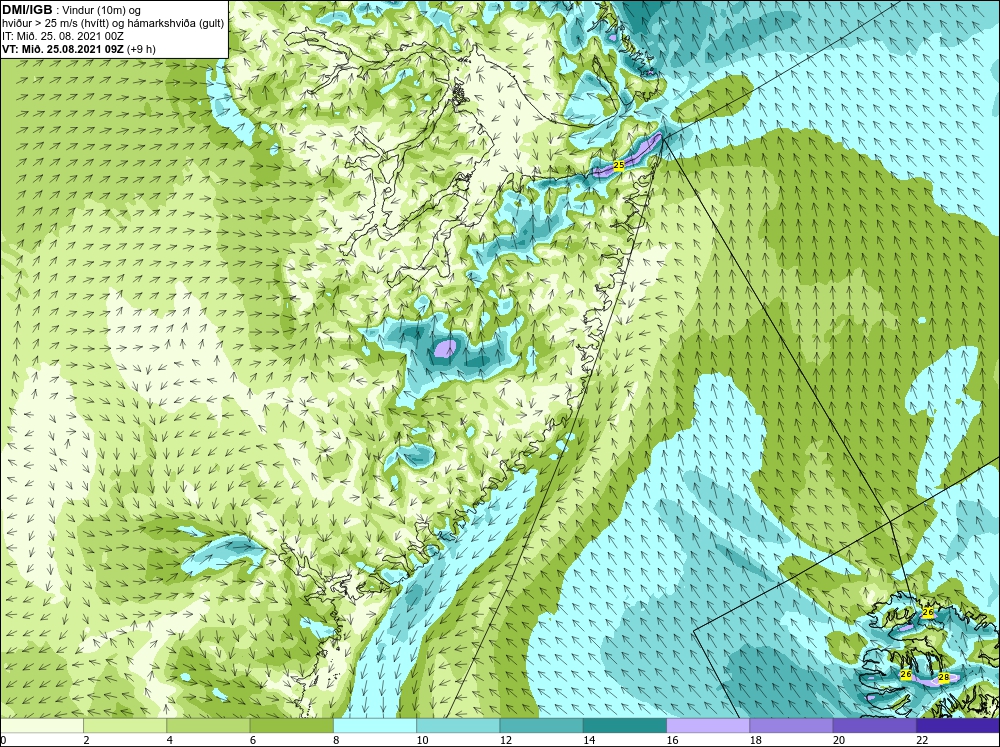The height and width of the screenshot is (747, 1000).
Task: Click scale value "12" on the color bar
Action: (x=506, y=740)
